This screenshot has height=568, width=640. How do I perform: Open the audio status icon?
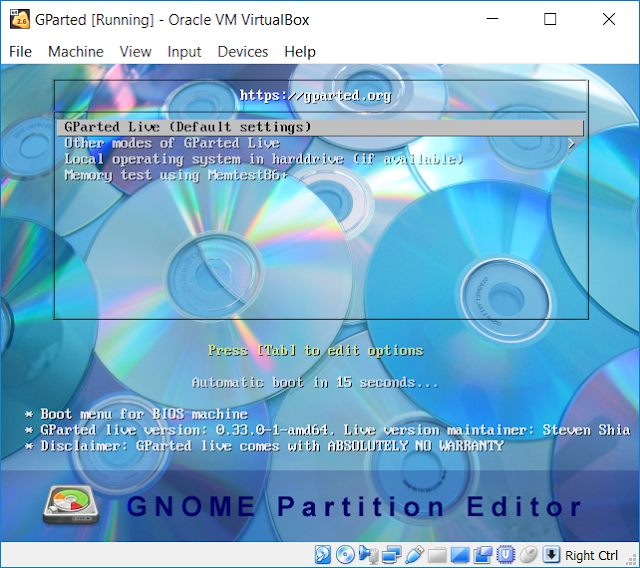(369, 555)
